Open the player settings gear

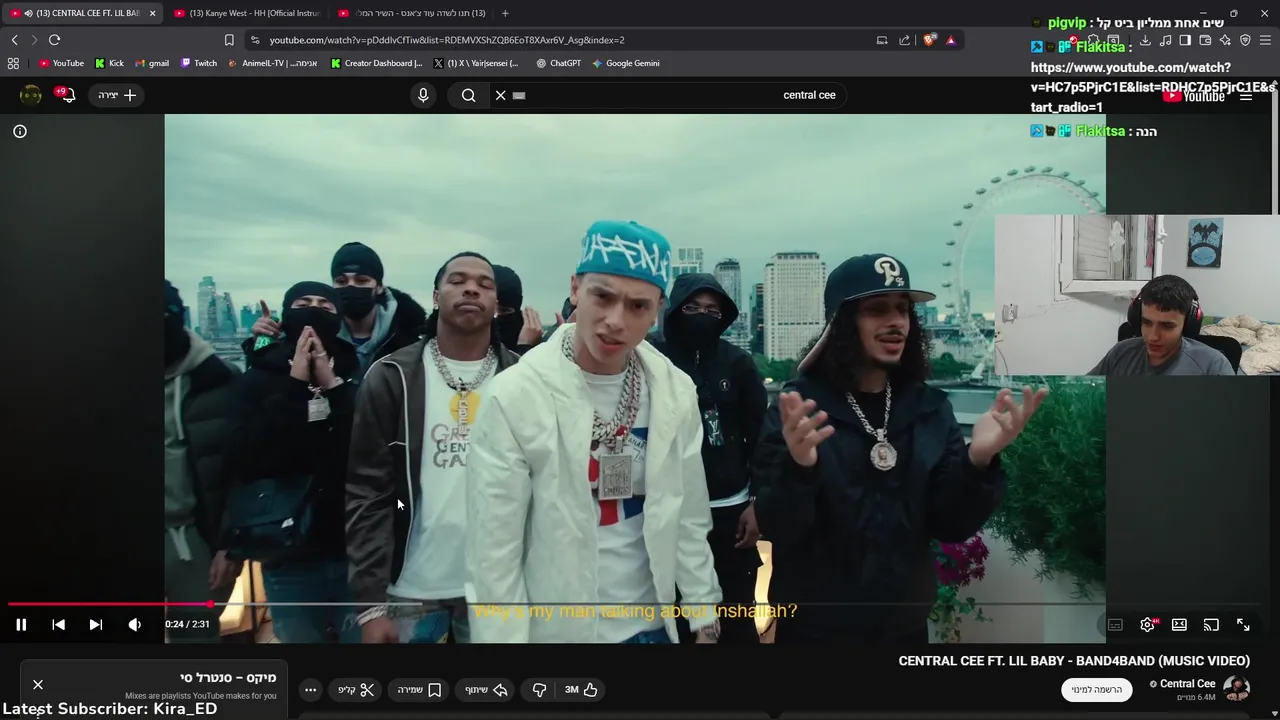click(x=1148, y=625)
